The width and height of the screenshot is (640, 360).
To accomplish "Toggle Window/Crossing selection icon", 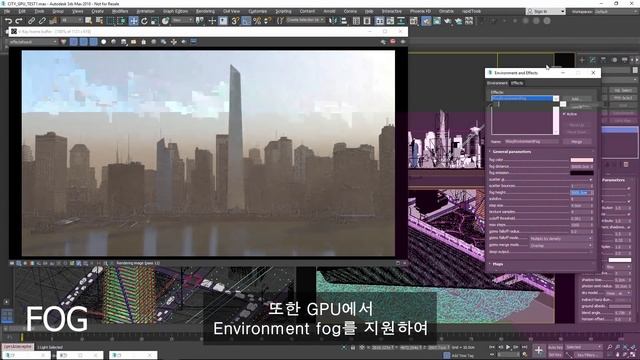I will click(x=121, y=21).
